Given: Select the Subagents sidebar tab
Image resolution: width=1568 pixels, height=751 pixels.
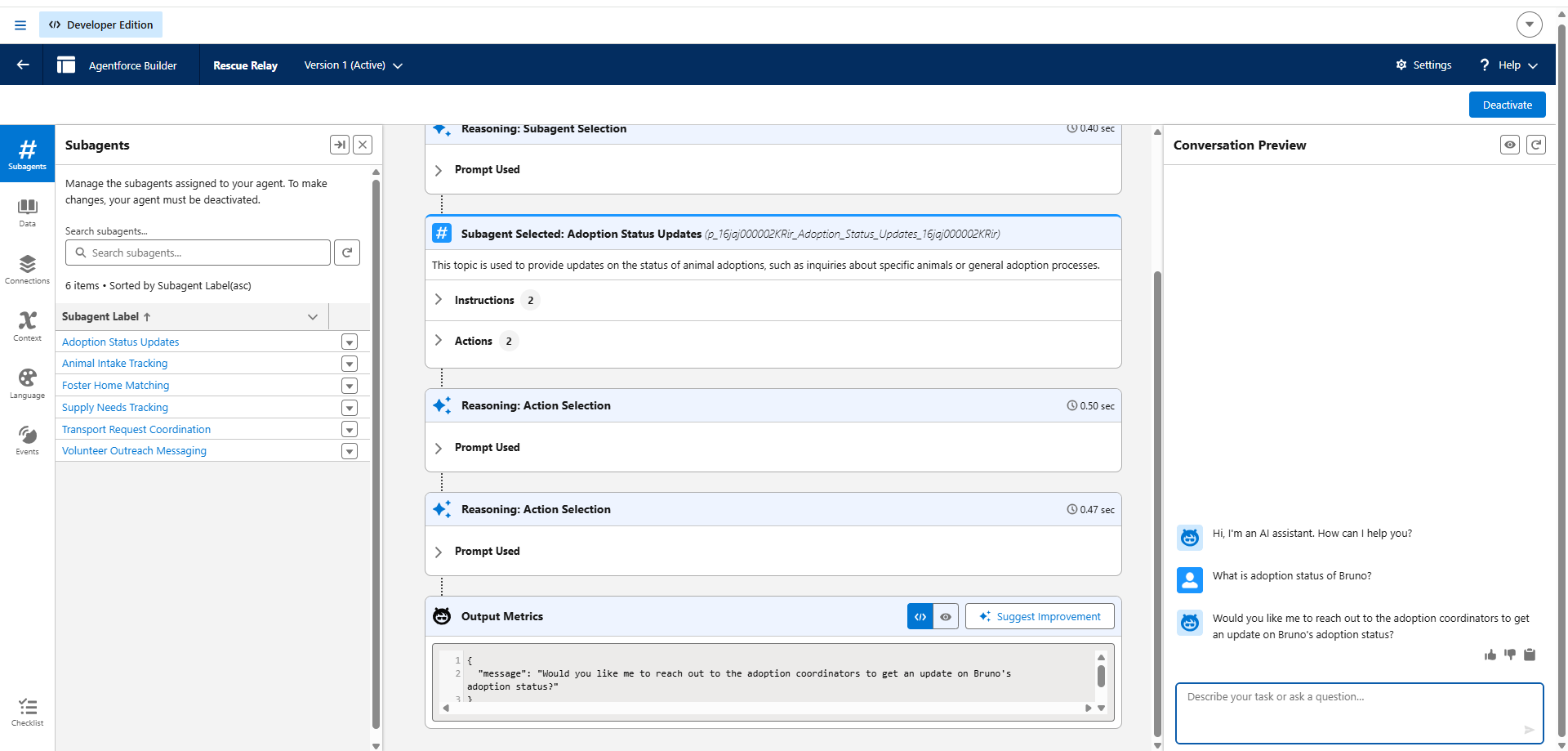Looking at the screenshot, I should 27,154.
